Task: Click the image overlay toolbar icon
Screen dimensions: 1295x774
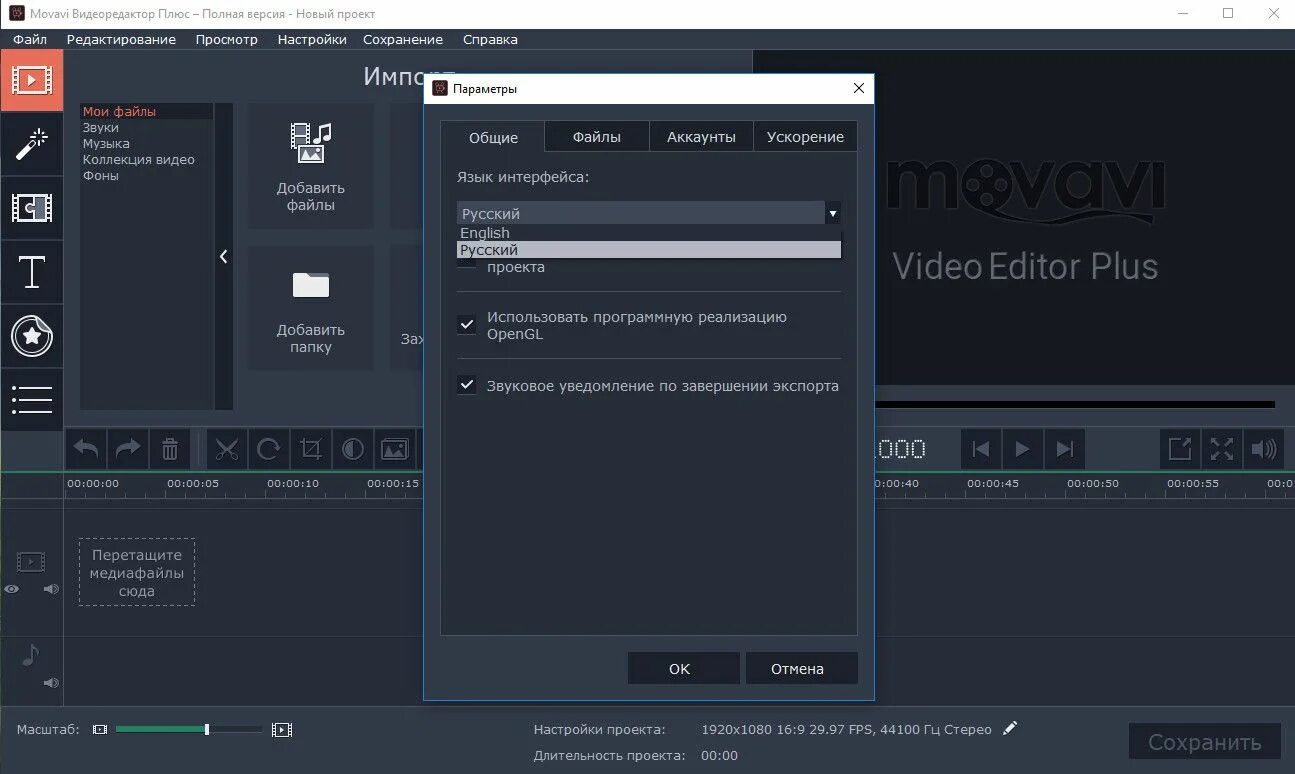Action: tap(395, 450)
